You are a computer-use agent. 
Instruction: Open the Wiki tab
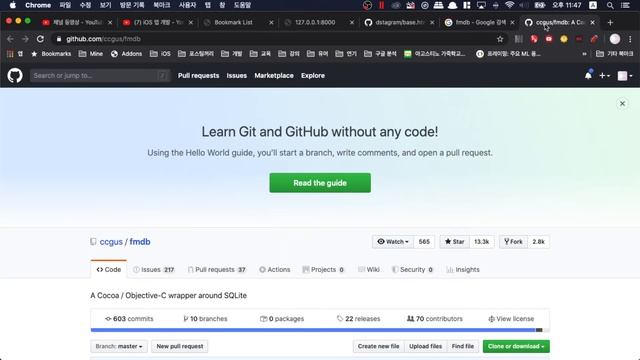click(x=369, y=269)
